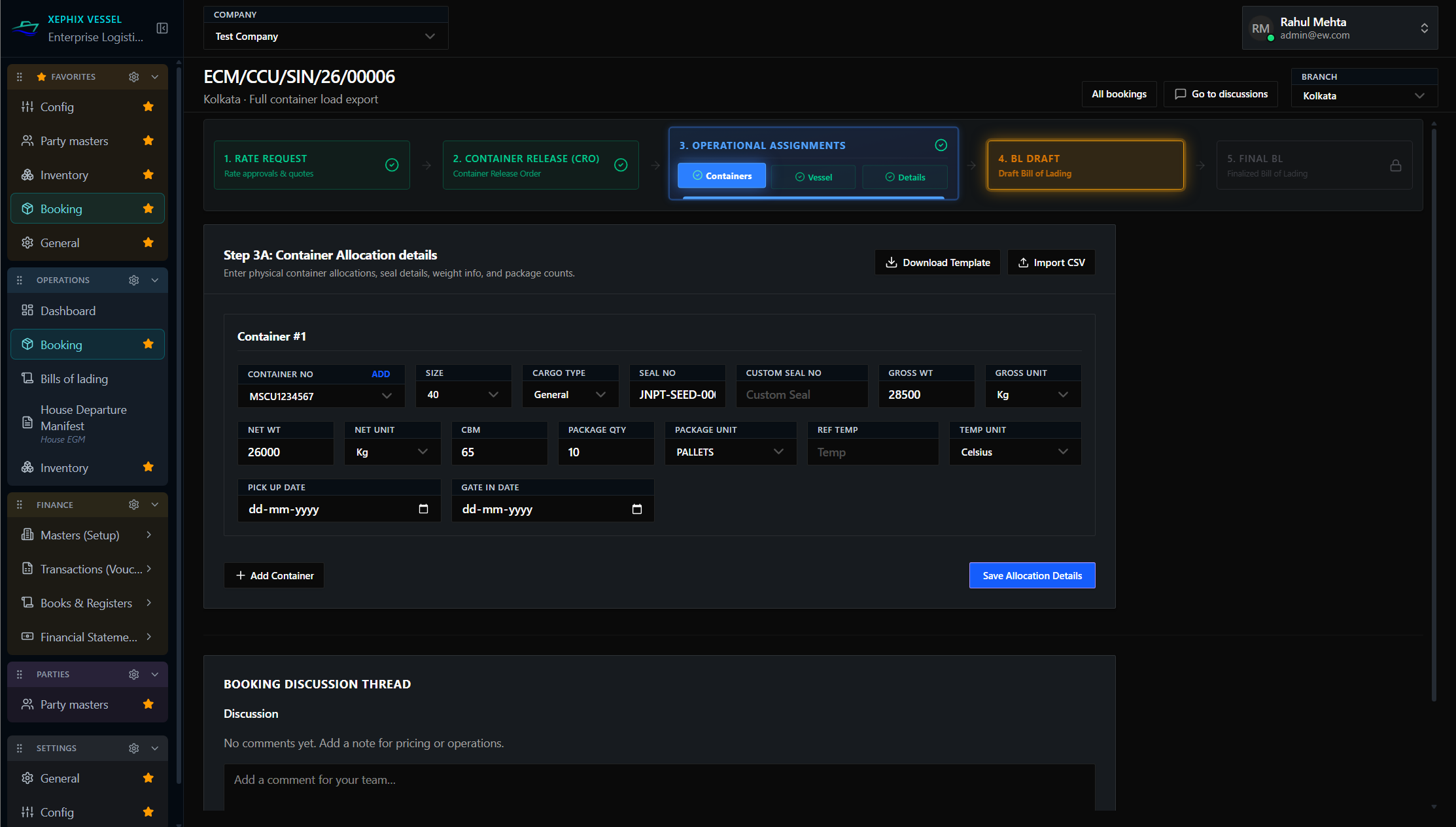
Task: Open Finance section settings gear
Action: [x=134, y=505]
